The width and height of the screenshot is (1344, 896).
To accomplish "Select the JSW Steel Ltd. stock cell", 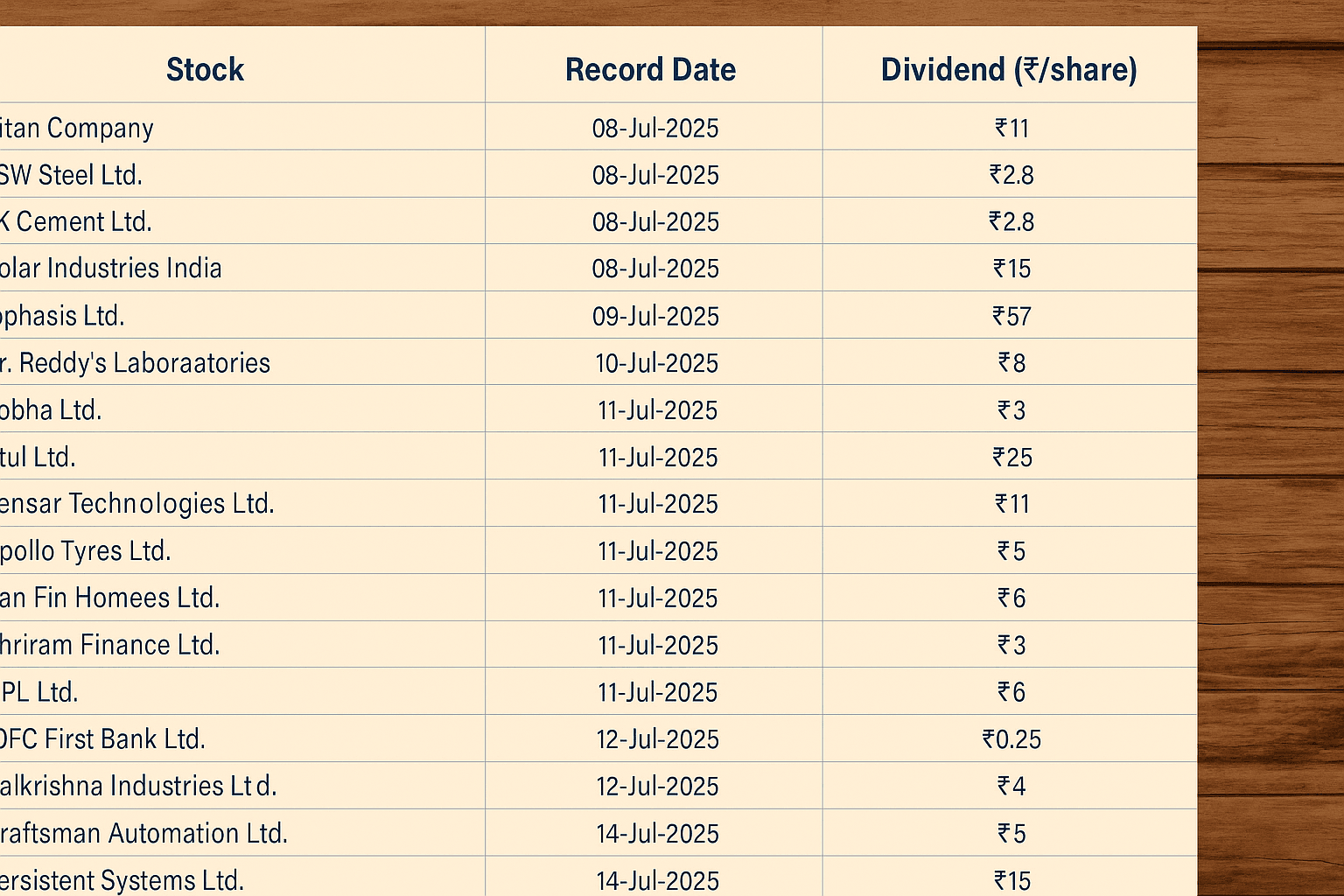I will [x=71, y=175].
